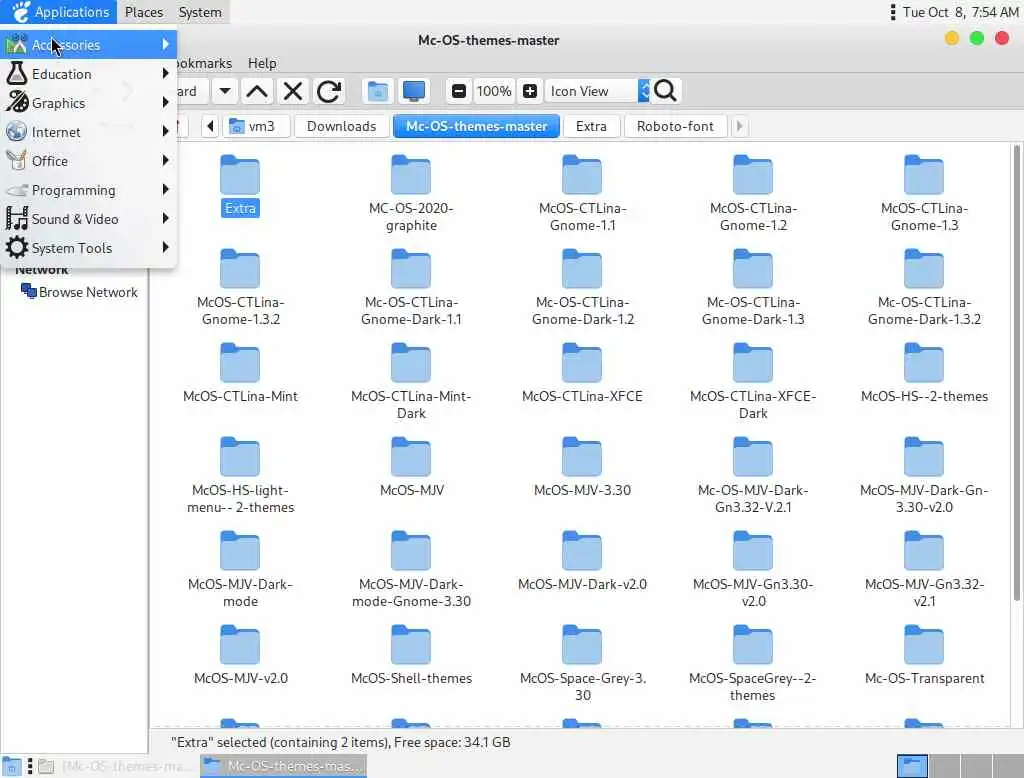The image size is (1024, 778).
Task: Expand the Sound & Video submenu
Action: 89,219
